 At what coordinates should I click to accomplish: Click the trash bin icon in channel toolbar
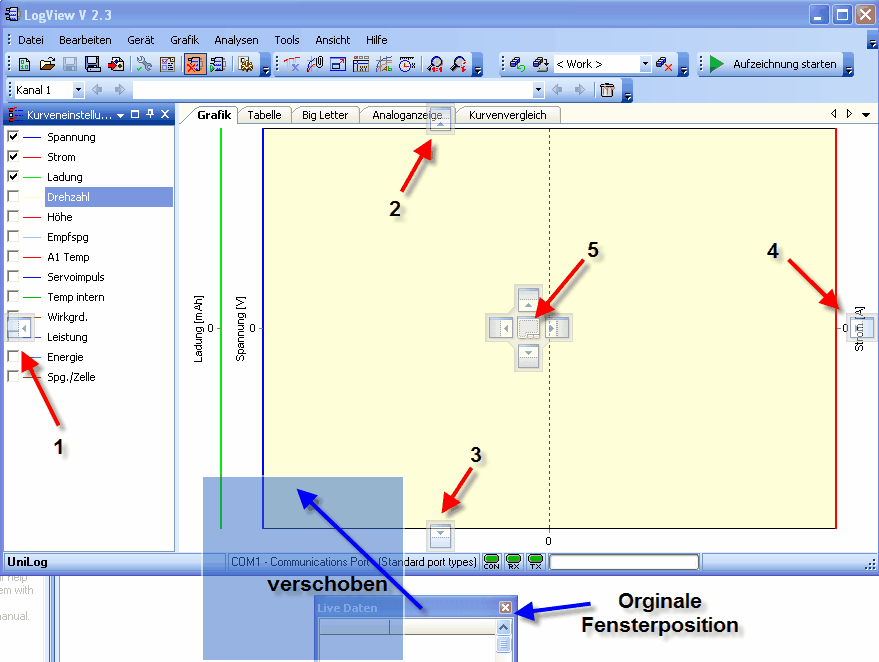tap(607, 90)
